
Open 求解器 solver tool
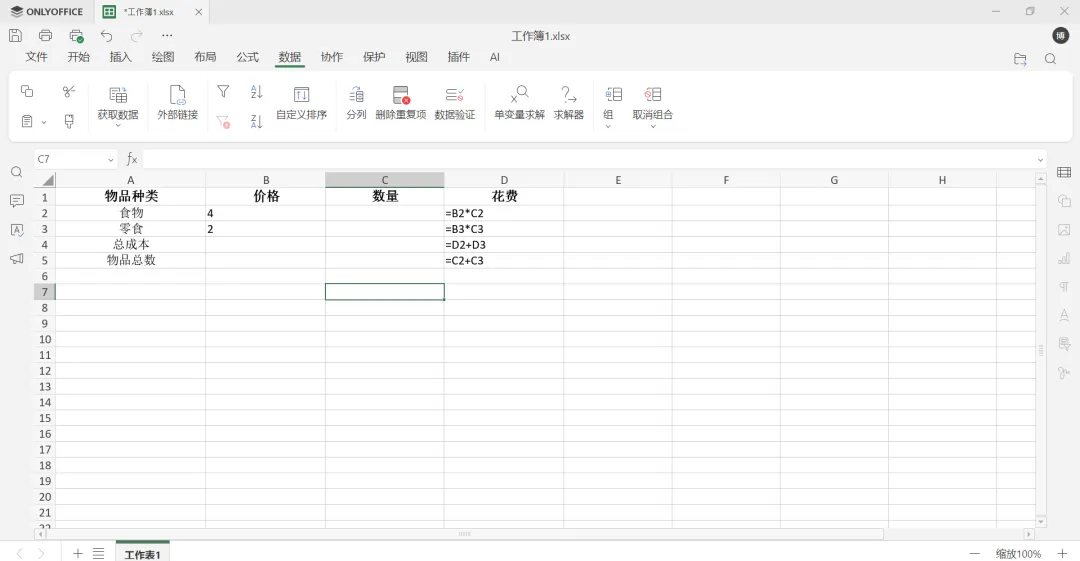[x=569, y=103]
